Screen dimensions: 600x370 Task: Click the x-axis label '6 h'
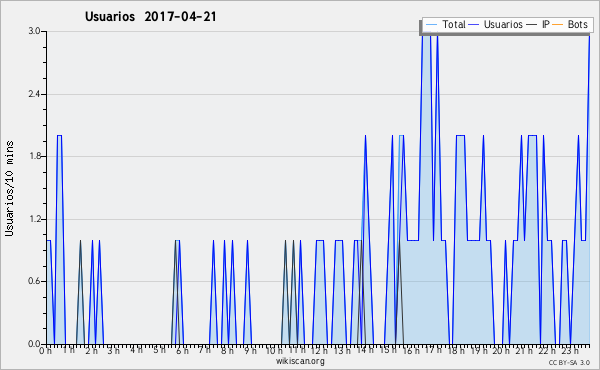182,350
